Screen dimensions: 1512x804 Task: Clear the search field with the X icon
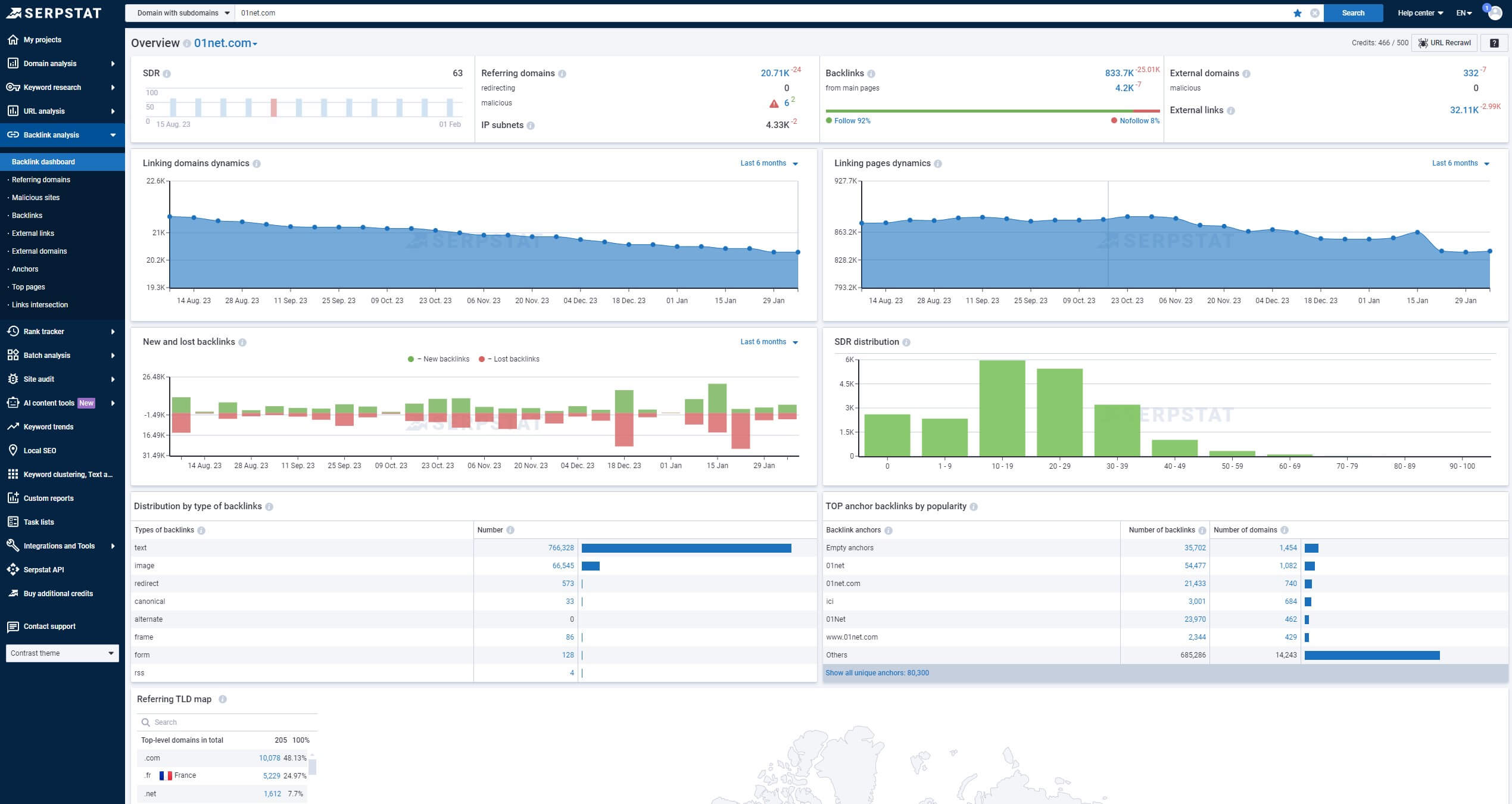(1315, 13)
